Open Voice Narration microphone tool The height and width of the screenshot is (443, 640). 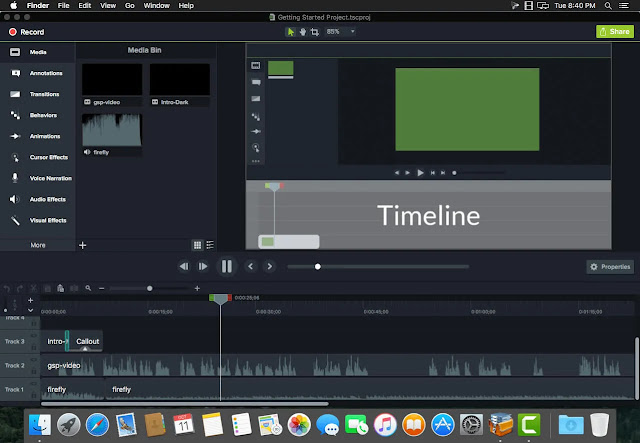[15, 178]
